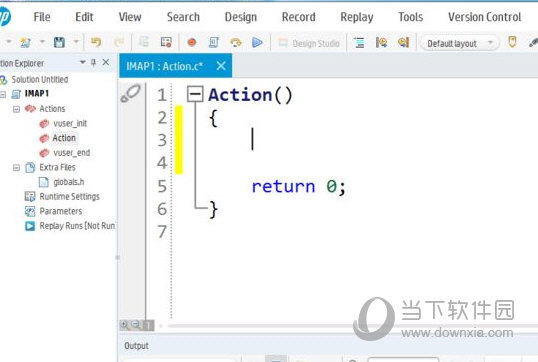538x362 pixels.
Task: Click the Undo arrow icon
Action: [96, 42]
